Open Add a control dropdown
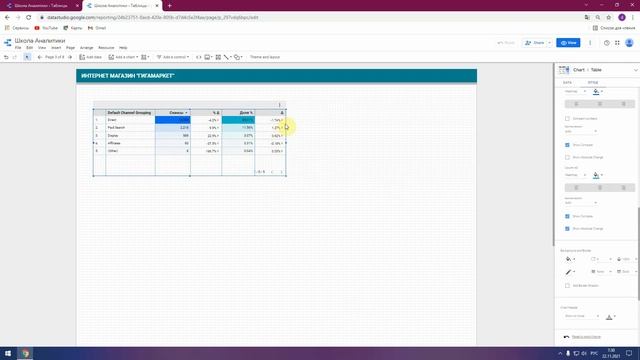Image resolution: width=640 pixels, height=360 pixels. (173, 57)
